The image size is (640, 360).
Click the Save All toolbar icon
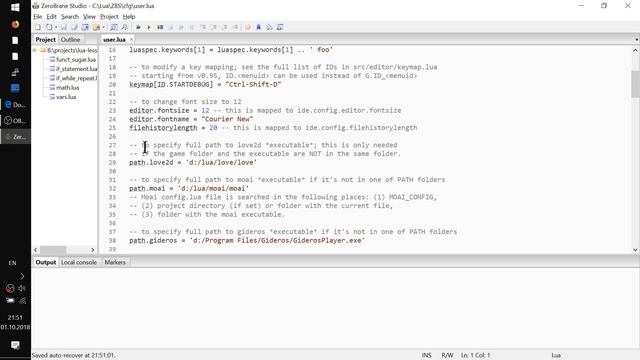[74, 27]
